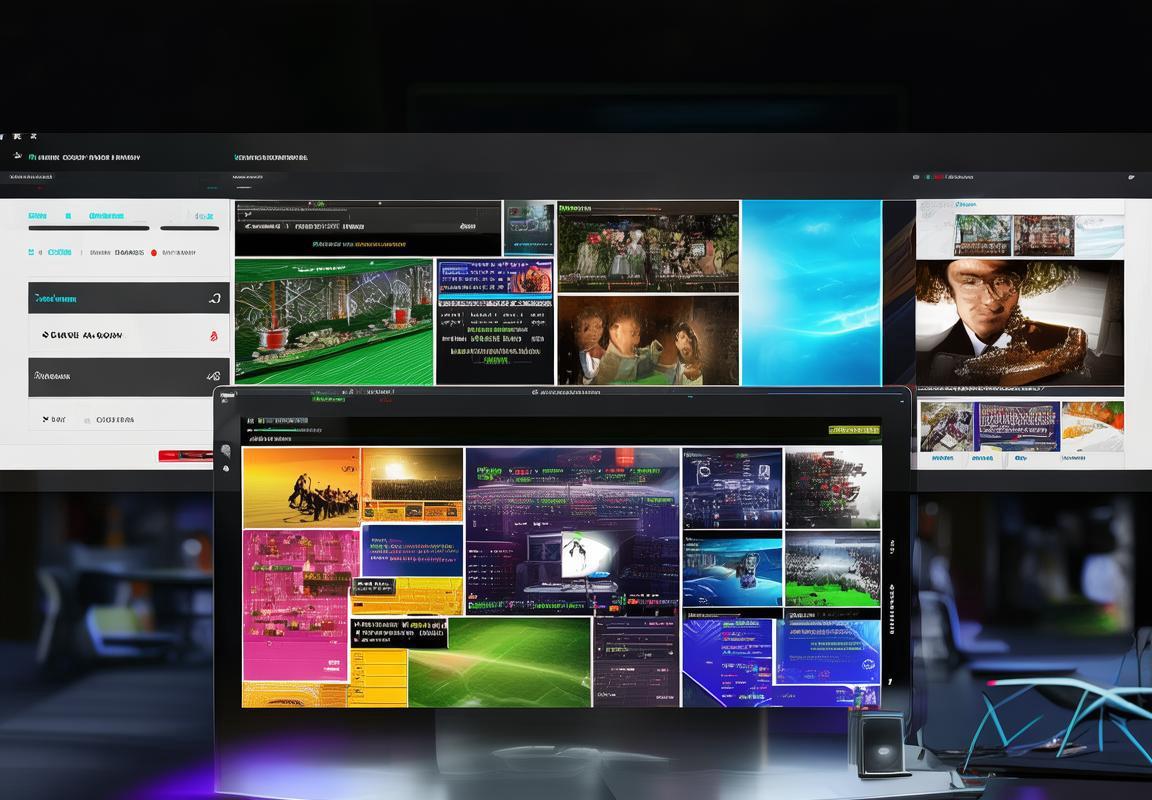Viewport: 1152px width, 800px height.
Task: Open the cartoon characters scene thumbnail
Action: pos(648,340)
